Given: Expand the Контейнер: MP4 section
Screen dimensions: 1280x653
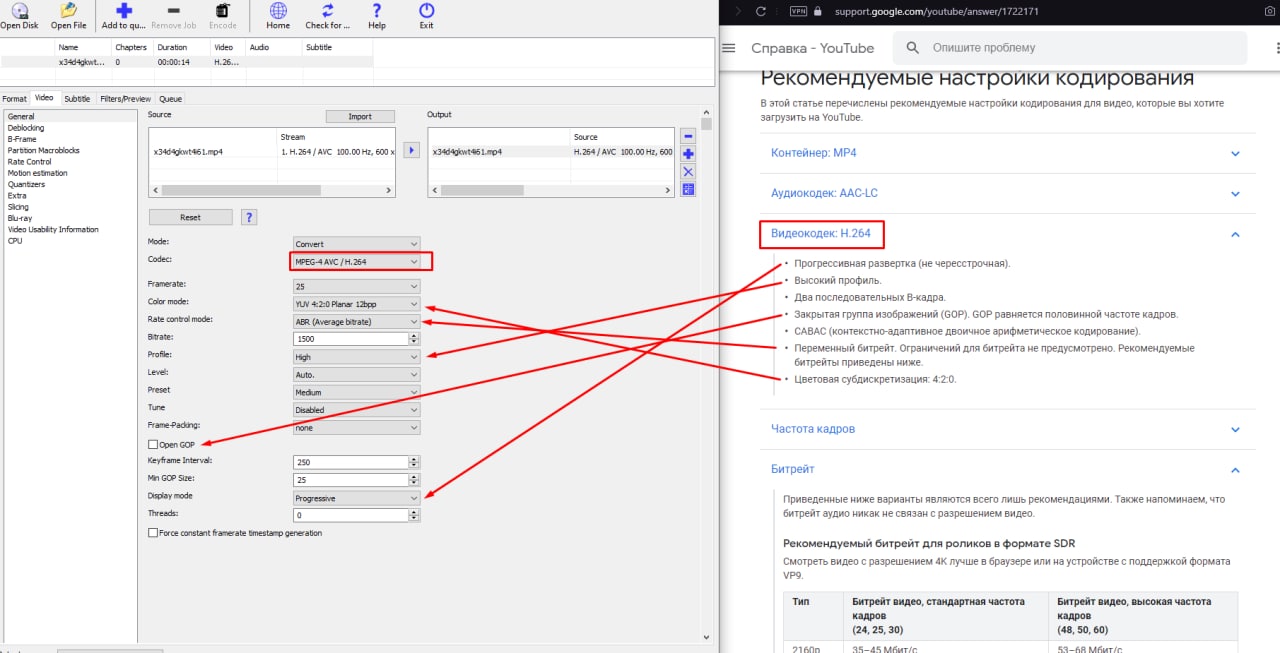Looking at the screenshot, I should [1007, 153].
